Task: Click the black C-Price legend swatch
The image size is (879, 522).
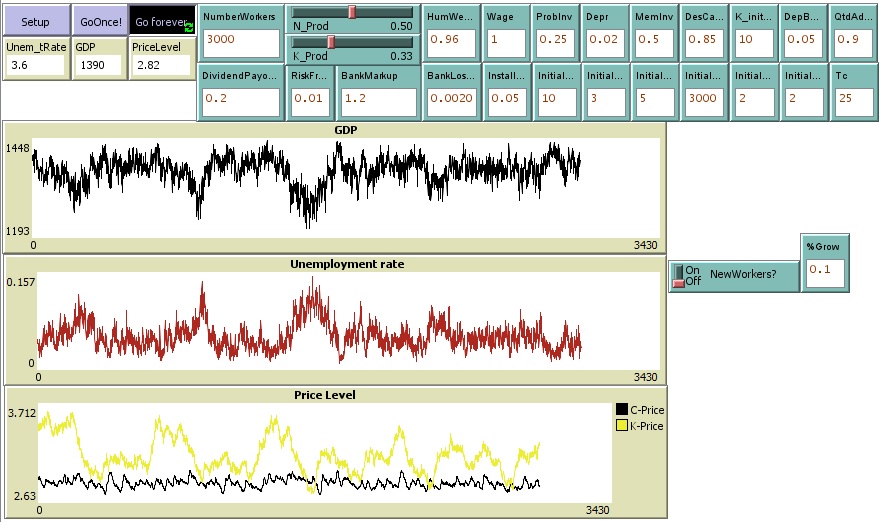Action: point(621,410)
